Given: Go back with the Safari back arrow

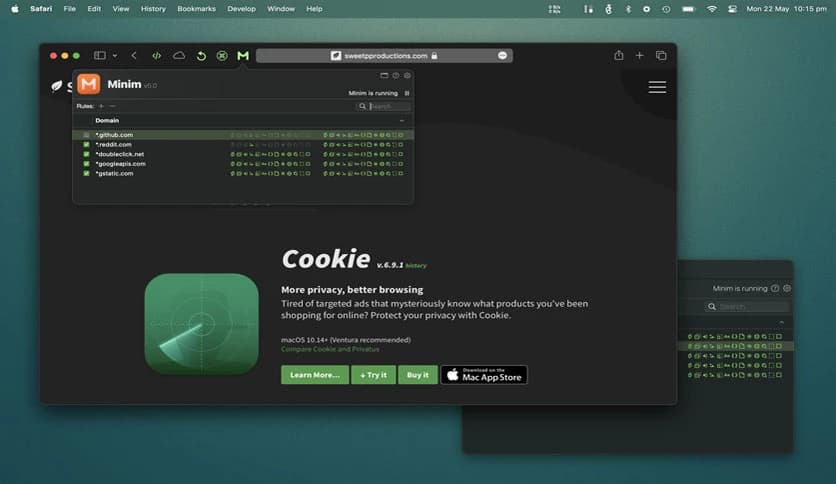Looking at the screenshot, I should pos(134,55).
